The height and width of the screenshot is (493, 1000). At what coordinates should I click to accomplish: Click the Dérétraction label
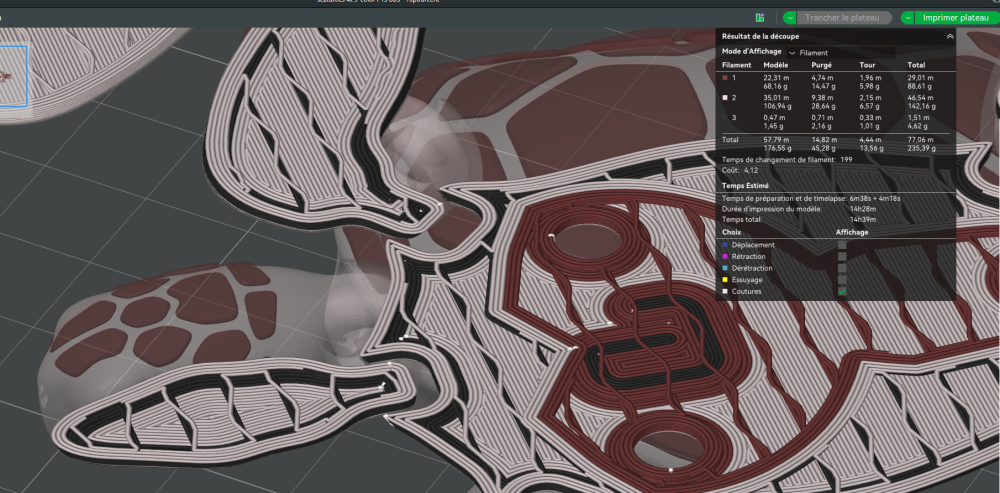click(x=752, y=268)
